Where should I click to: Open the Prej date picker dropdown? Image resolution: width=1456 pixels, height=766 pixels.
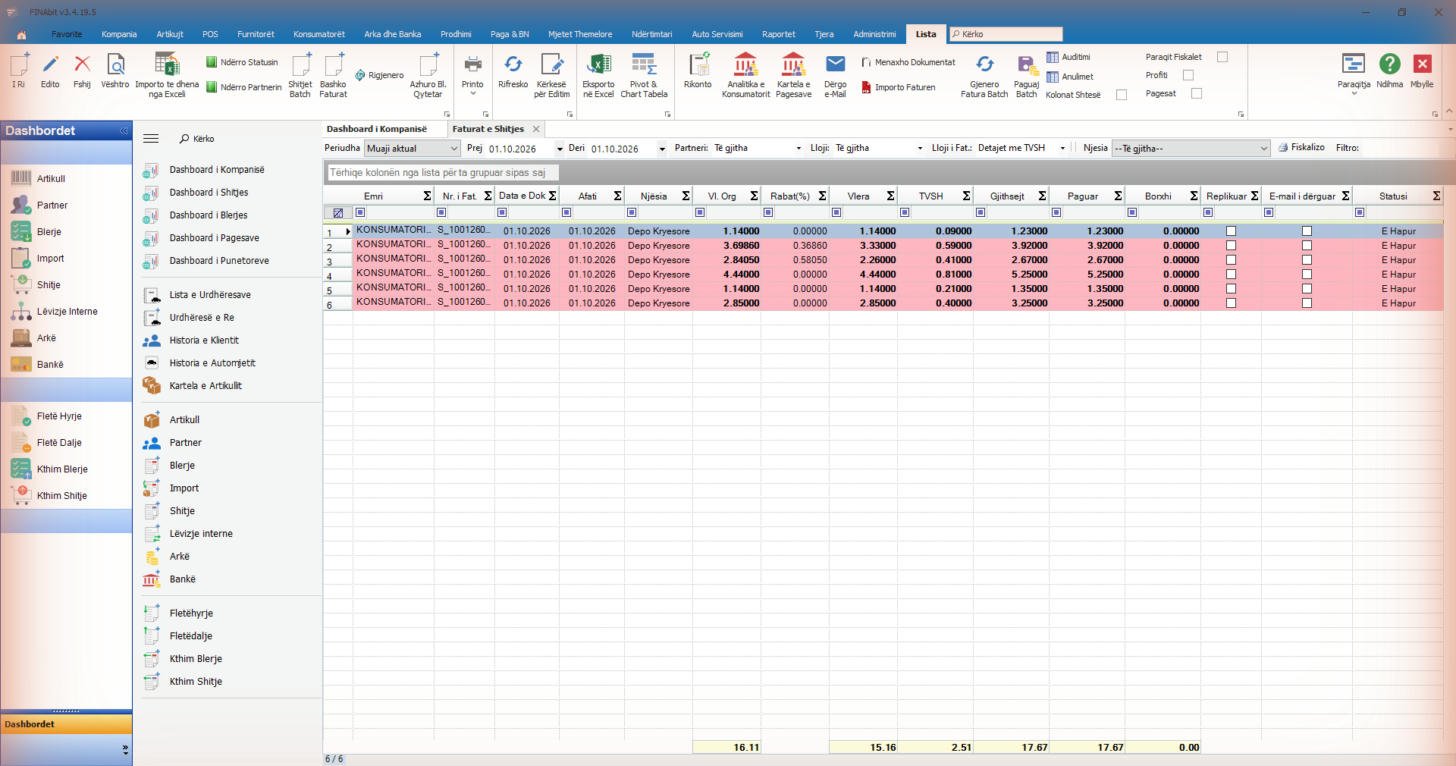(560, 149)
